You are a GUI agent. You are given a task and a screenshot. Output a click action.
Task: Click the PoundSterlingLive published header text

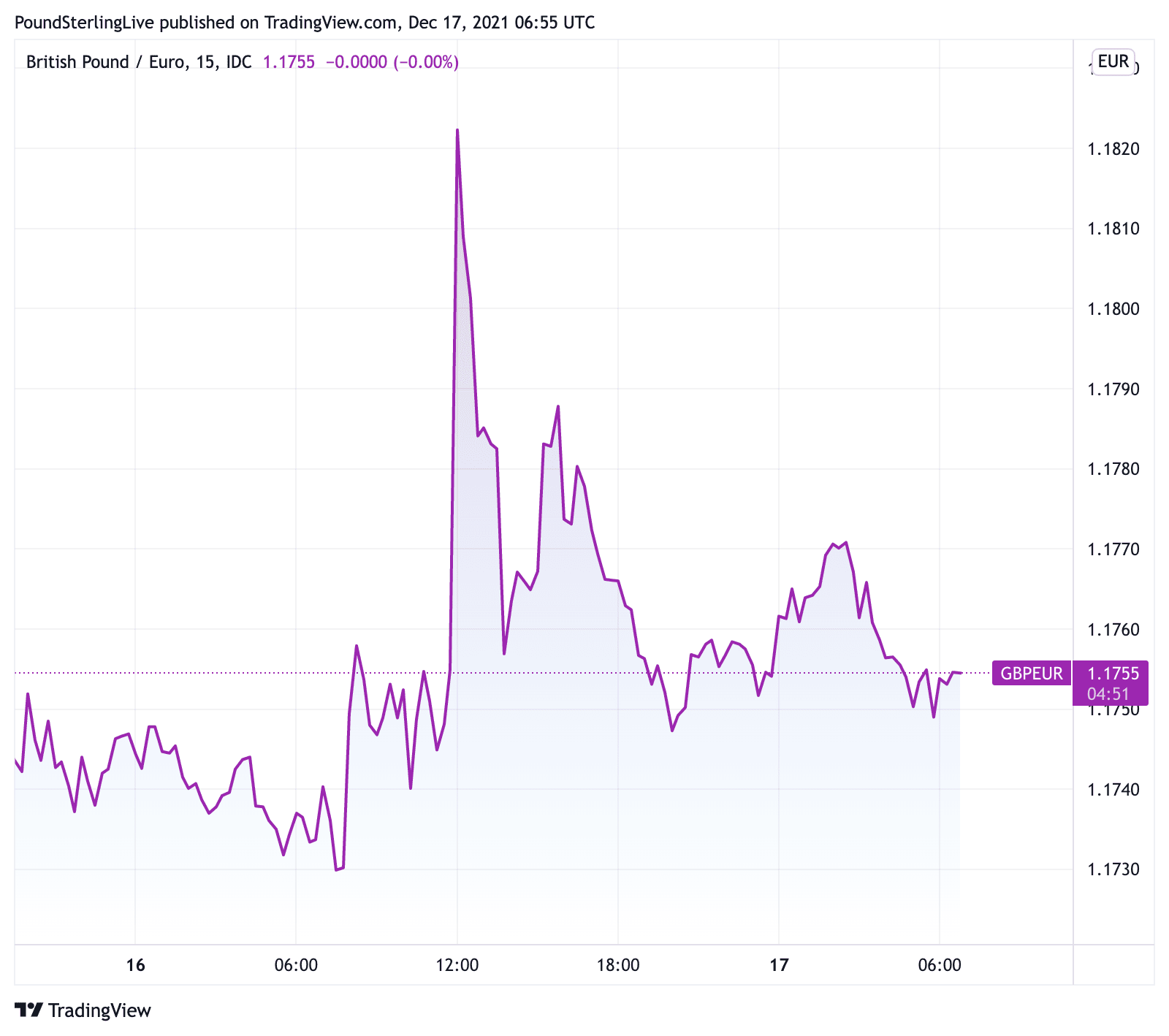tap(305, 23)
